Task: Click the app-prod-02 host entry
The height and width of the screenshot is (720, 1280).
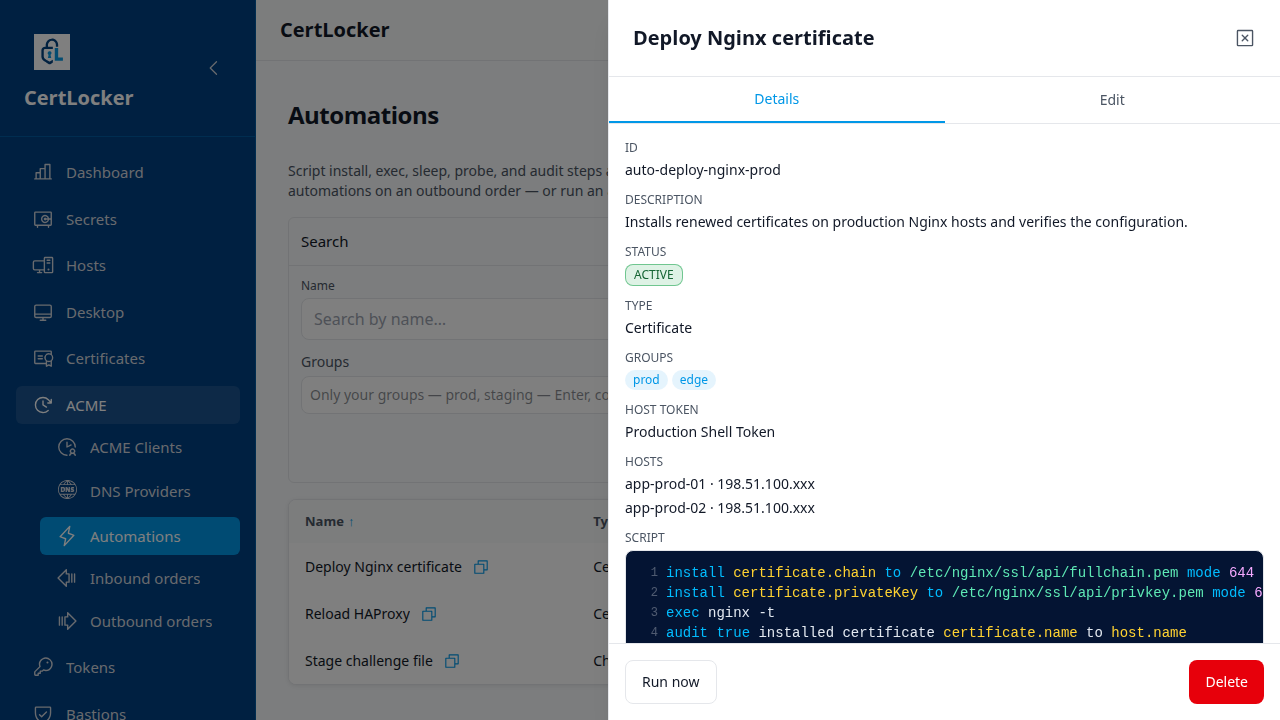Action: coord(720,508)
